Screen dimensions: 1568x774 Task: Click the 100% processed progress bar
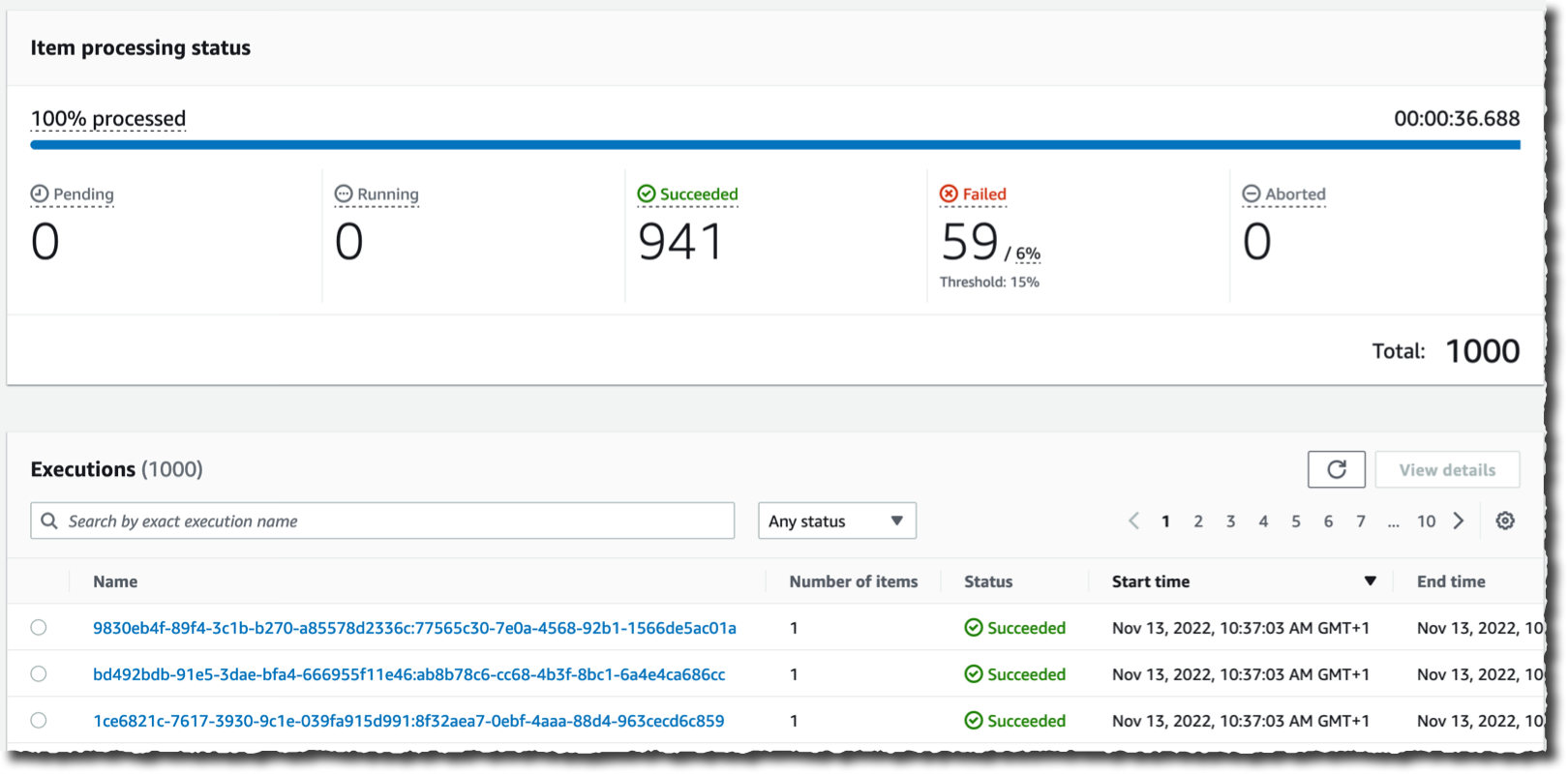click(x=775, y=145)
